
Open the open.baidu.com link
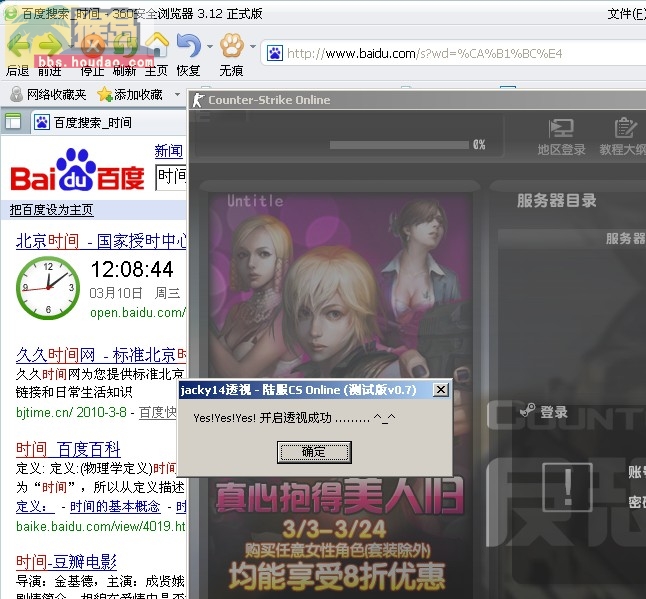coord(138,313)
